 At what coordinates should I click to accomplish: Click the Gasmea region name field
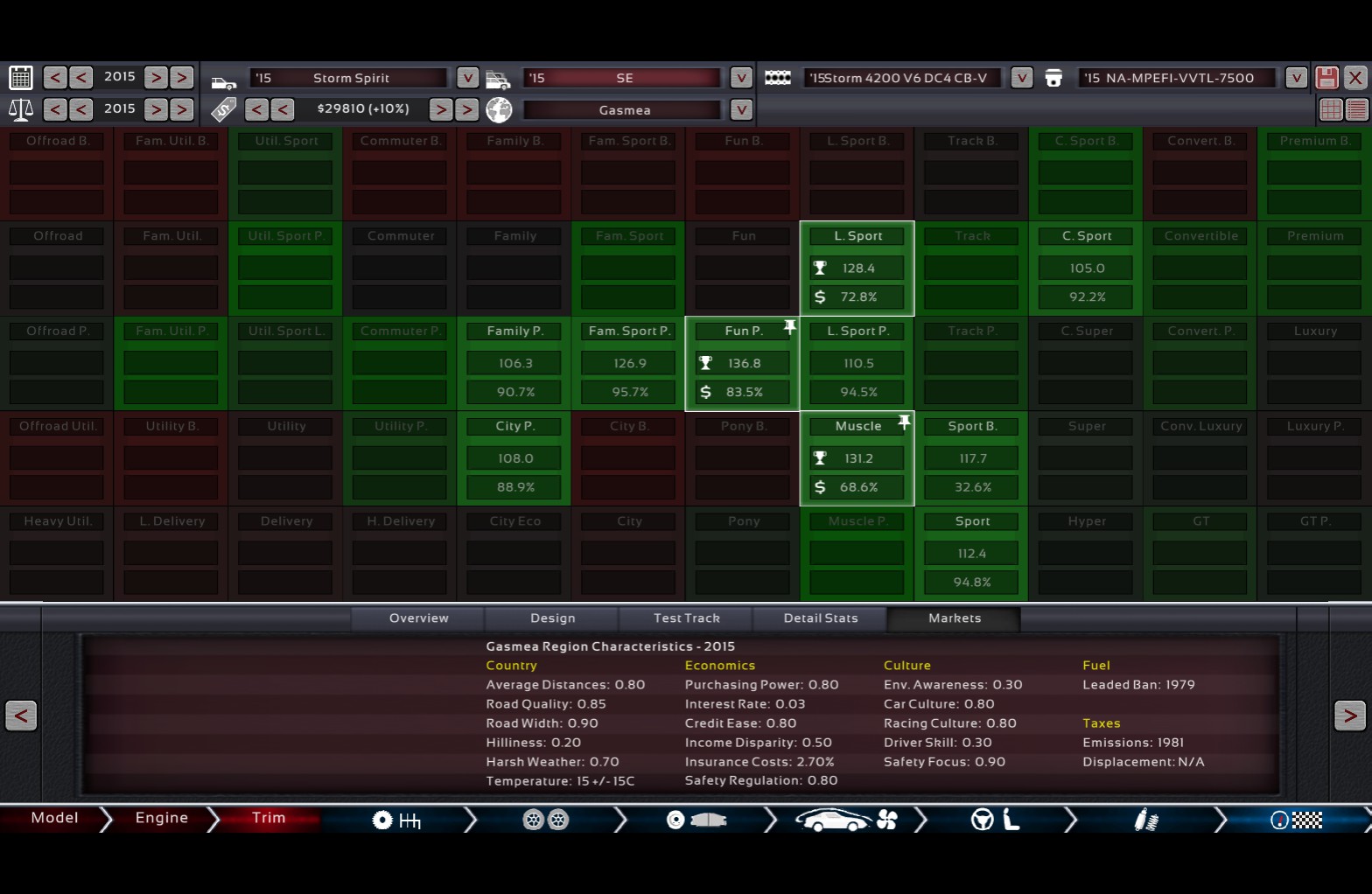624,110
